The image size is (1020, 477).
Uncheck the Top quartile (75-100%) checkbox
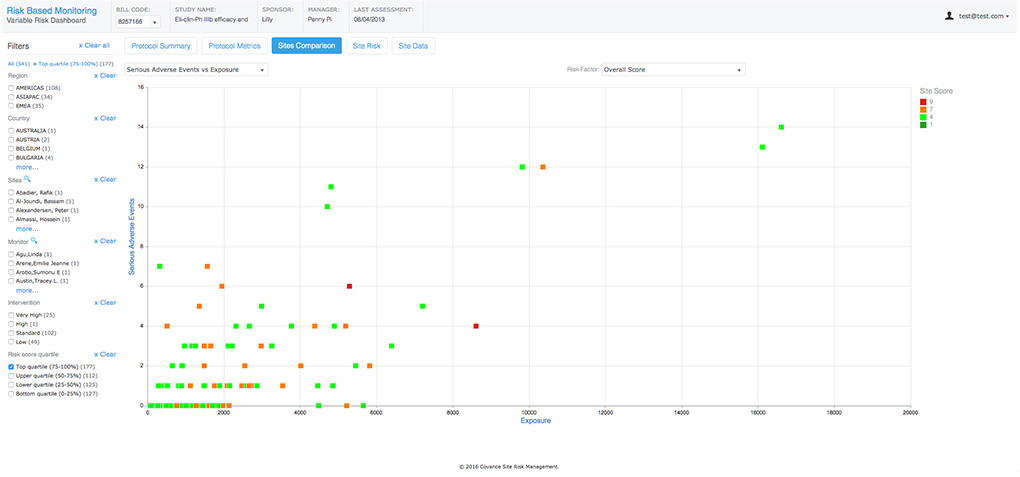tap(11, 367)
